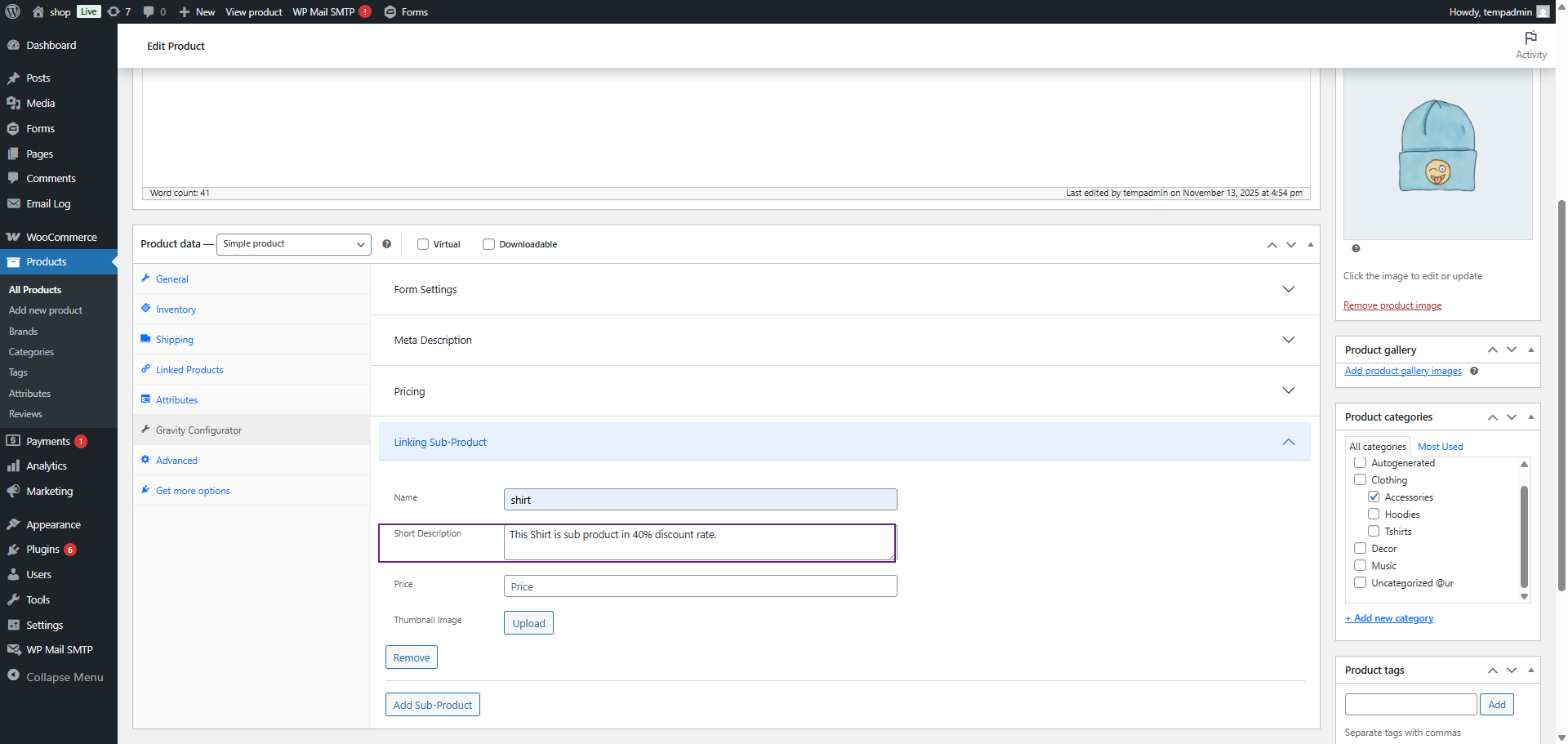Switch to the Most Used categories tab

point(1440,447)
